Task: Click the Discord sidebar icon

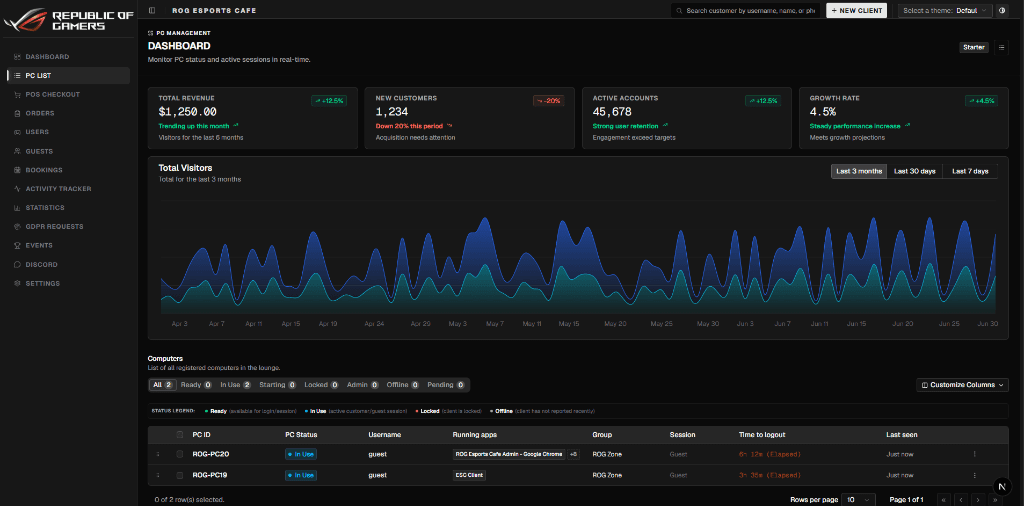Action: coord(18,264)
